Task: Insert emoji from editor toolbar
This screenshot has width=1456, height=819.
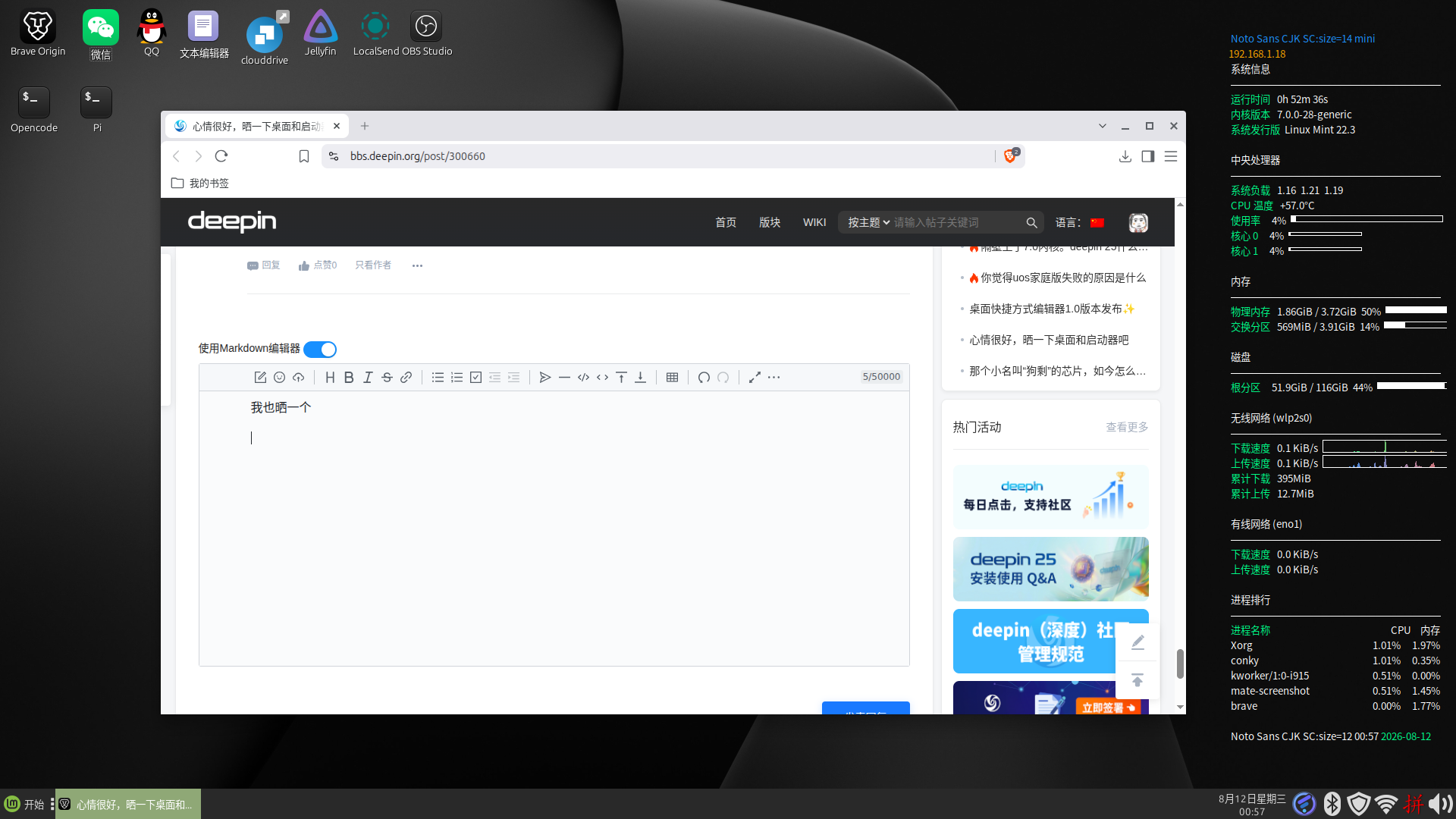Action: 279,377
